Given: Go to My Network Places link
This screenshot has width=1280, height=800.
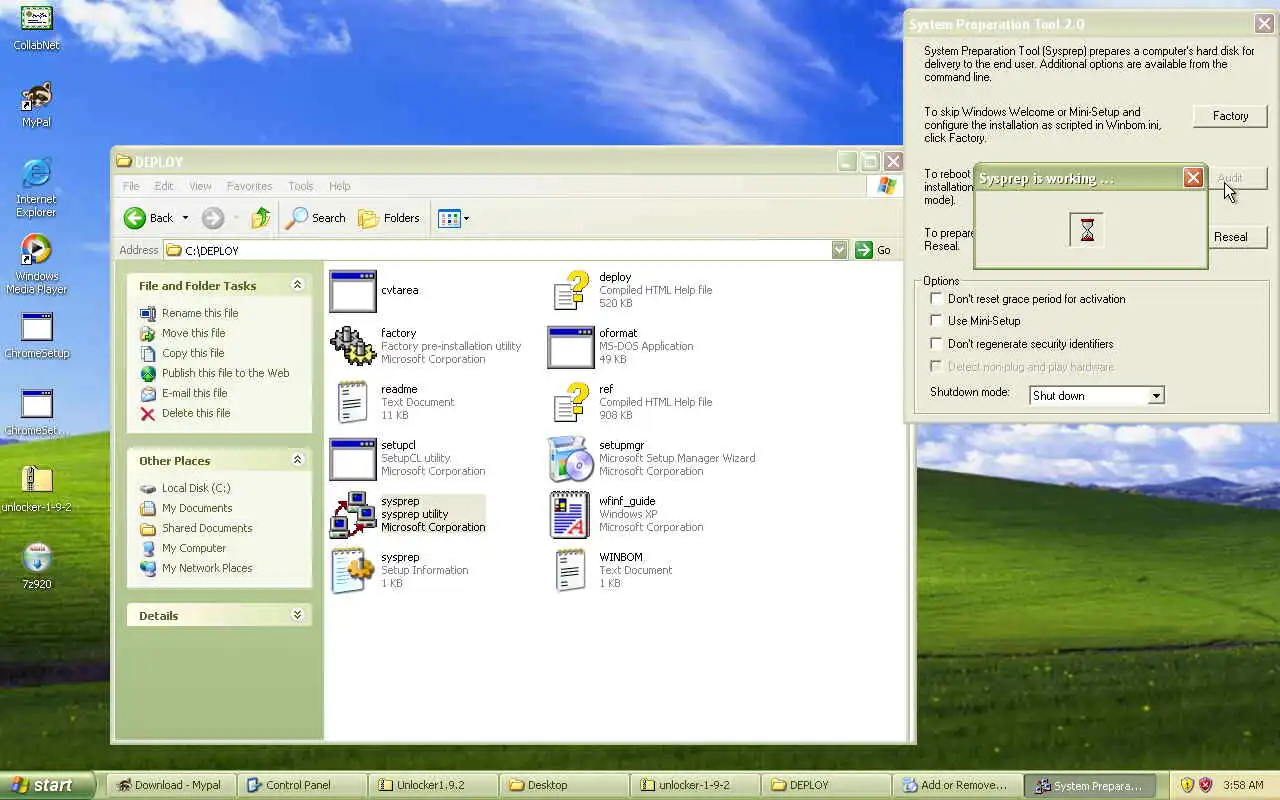Looking at the screenshot, I should pyautogui.click(x=207, y=568).
